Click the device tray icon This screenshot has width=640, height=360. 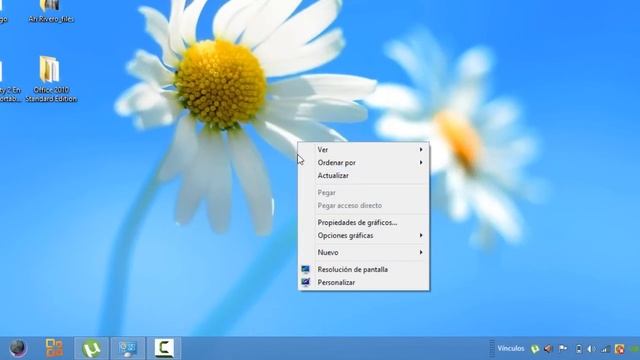point(578,349)
